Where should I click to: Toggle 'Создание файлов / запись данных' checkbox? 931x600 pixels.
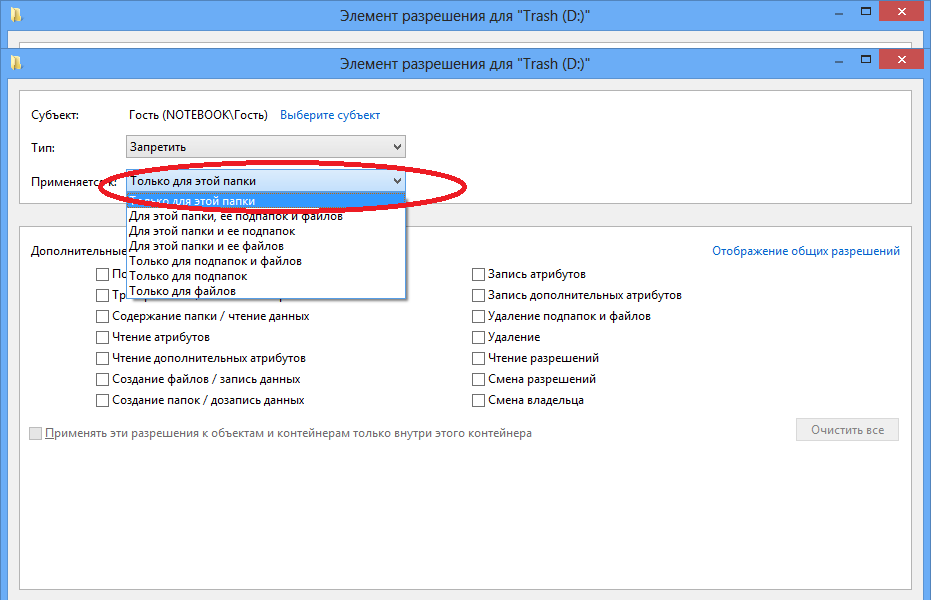point(102,379)
